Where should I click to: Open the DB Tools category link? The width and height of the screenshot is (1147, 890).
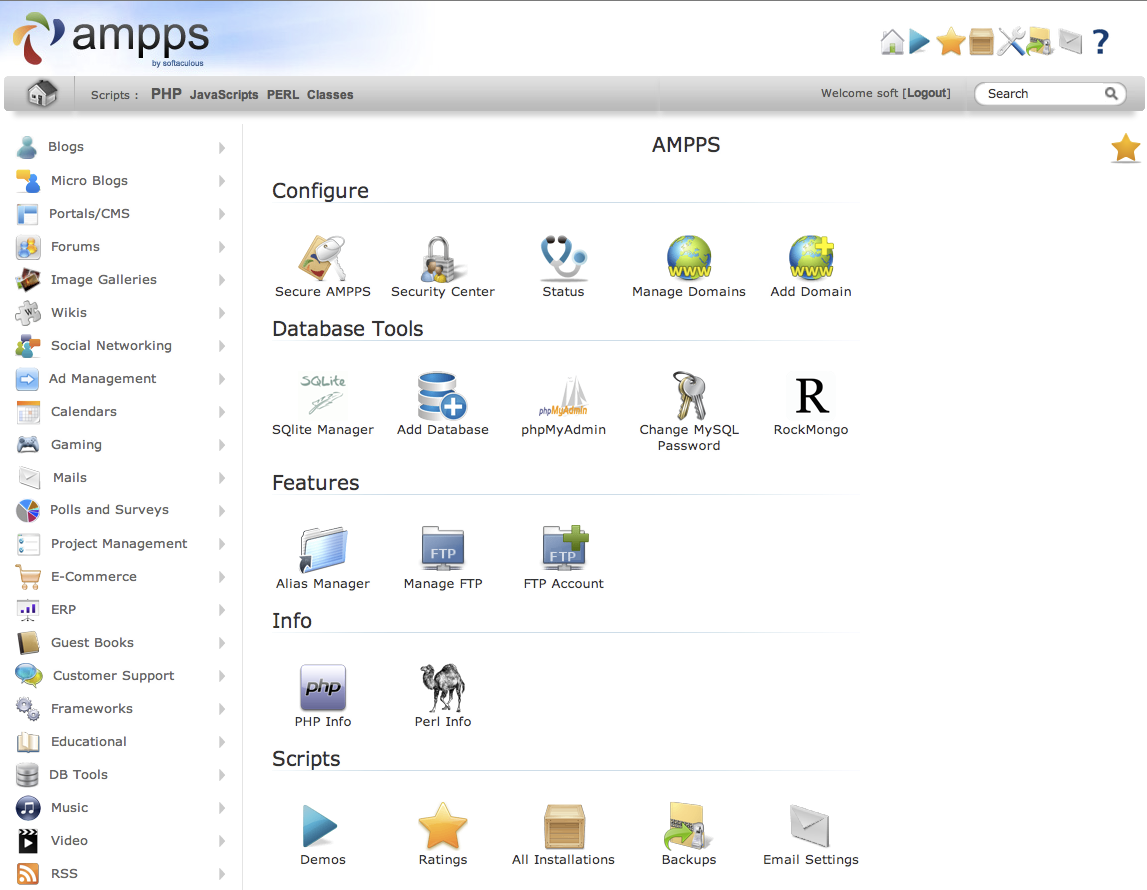point(78,774)
